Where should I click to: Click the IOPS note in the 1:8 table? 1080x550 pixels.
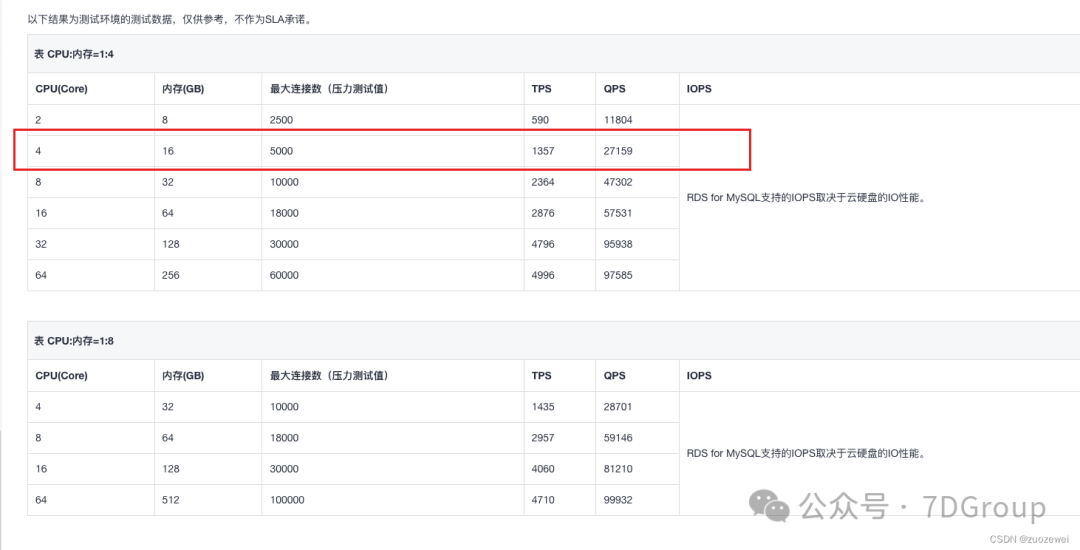pyautogui.click(x=805, y=454)
